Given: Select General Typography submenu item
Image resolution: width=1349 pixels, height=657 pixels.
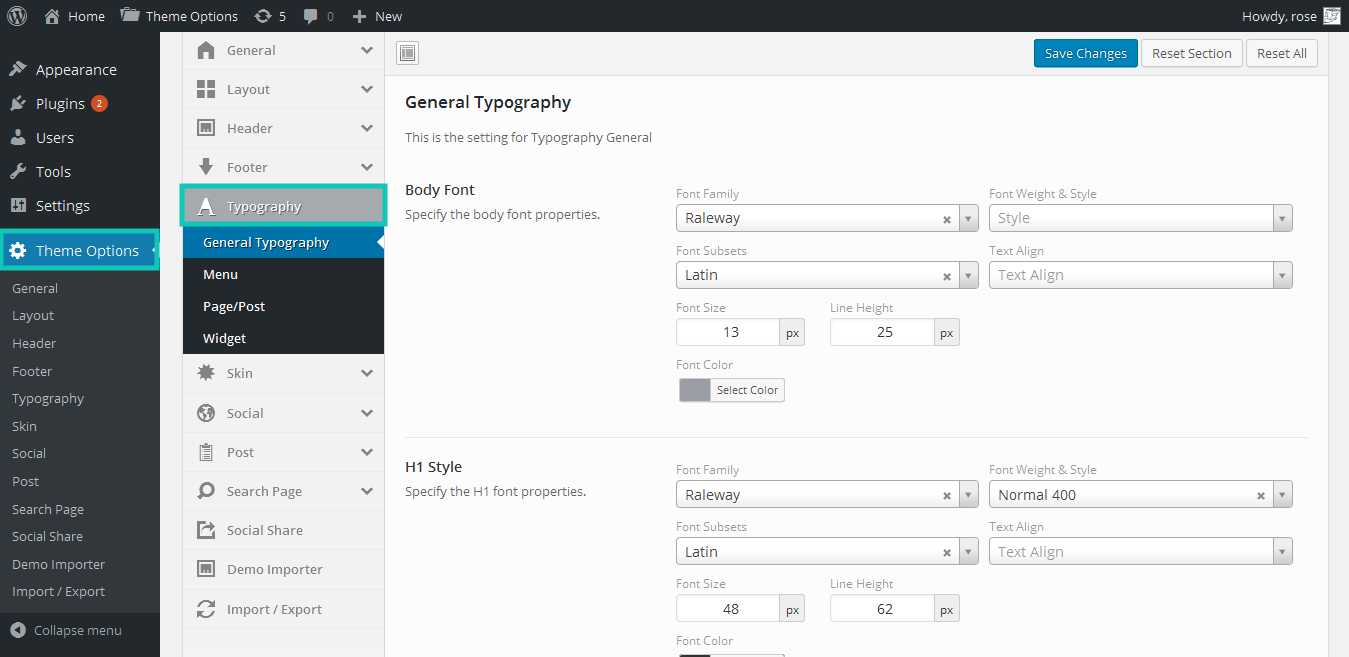Looking at the screenshot, I should (283, 242).
